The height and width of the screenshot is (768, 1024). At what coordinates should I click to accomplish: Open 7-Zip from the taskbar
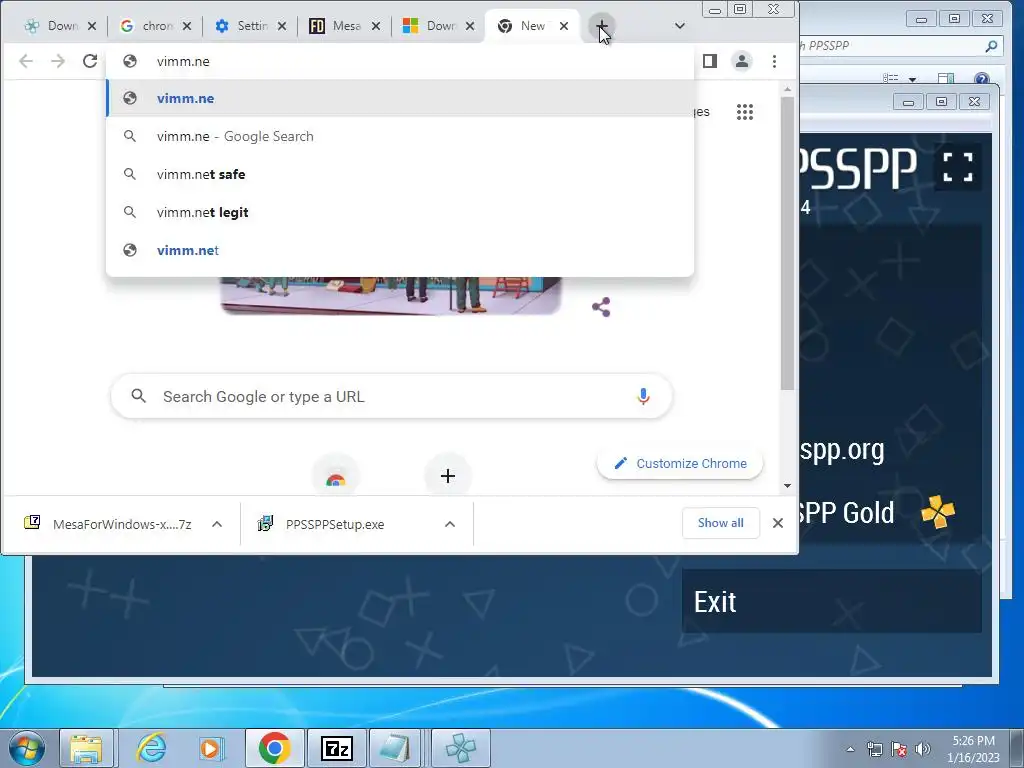coord(337,748)
